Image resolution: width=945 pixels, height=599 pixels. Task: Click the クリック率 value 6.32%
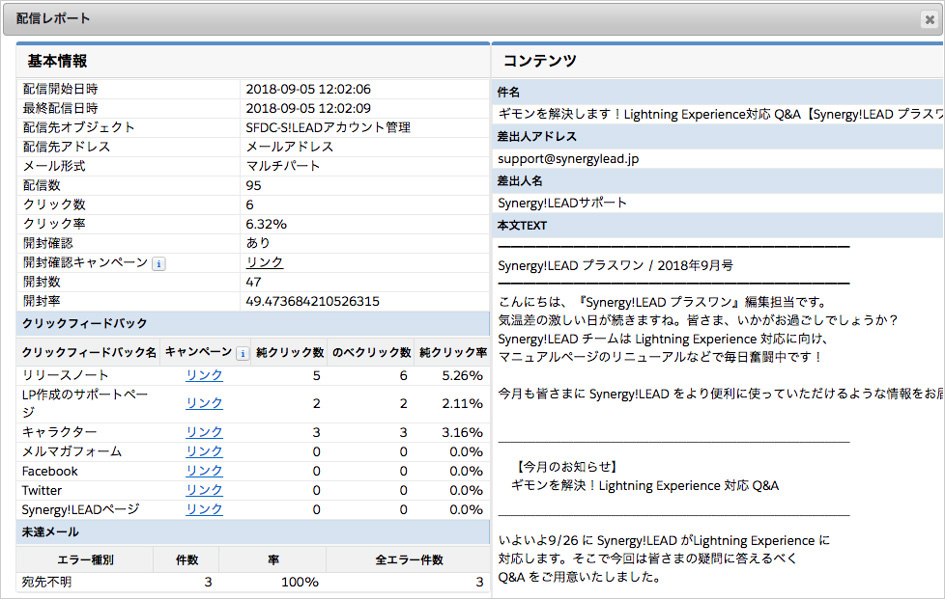(x=266, y=224)
